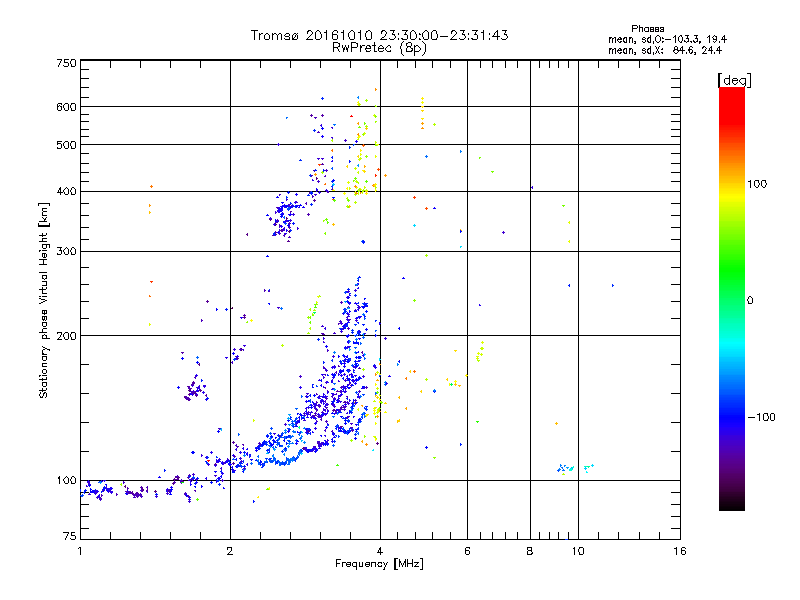Click the y-axis tick label "400"
This screenshot has height=600, width=800.
click(66, 191)
